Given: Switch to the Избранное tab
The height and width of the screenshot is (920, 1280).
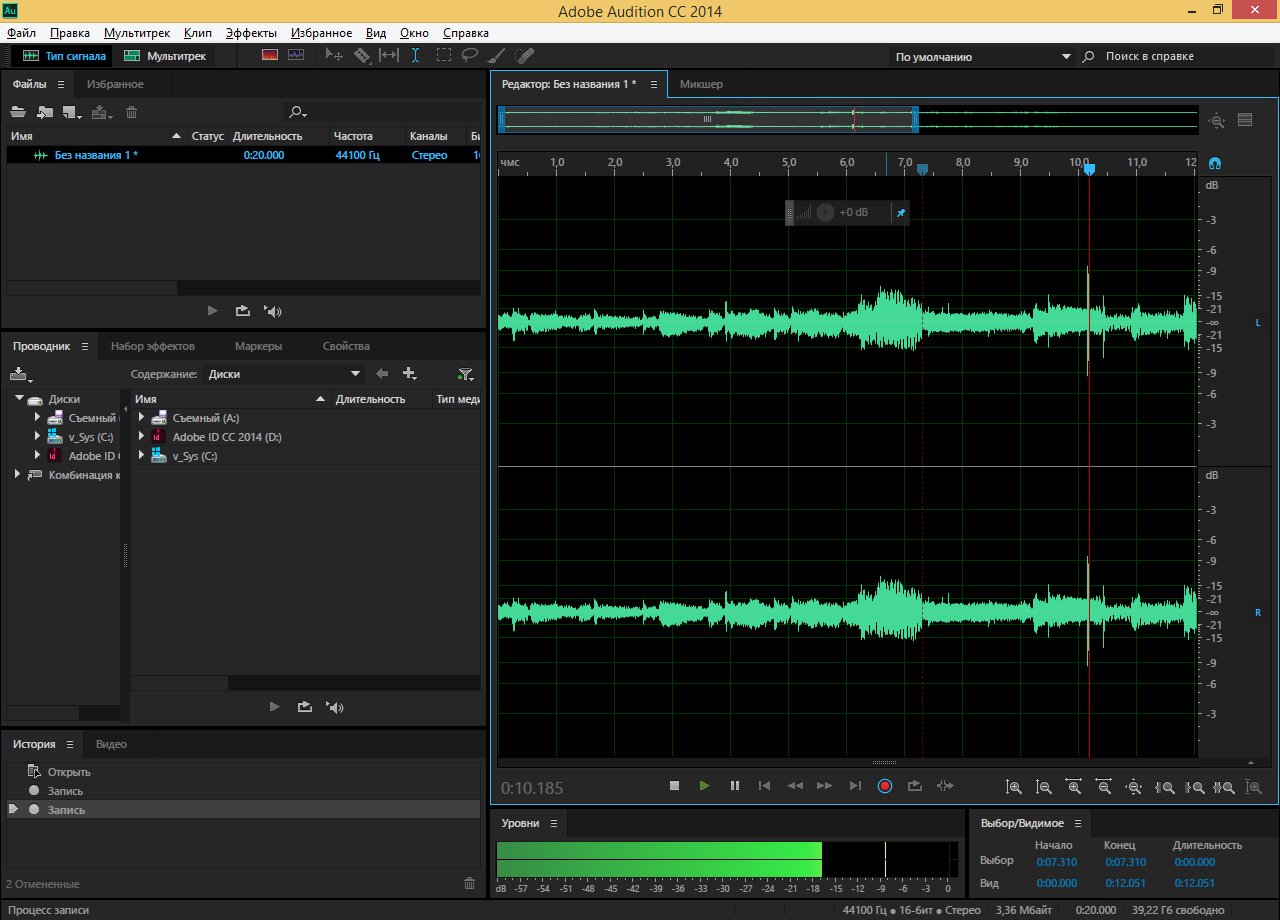Looking at the screenshot, I should tap(115, 84).
